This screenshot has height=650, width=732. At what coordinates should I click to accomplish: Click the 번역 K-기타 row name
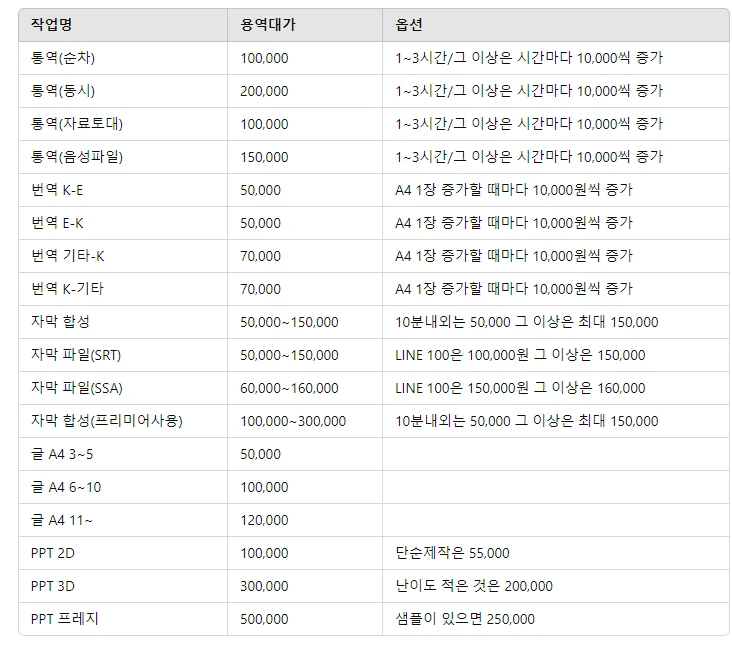(67, 289)
